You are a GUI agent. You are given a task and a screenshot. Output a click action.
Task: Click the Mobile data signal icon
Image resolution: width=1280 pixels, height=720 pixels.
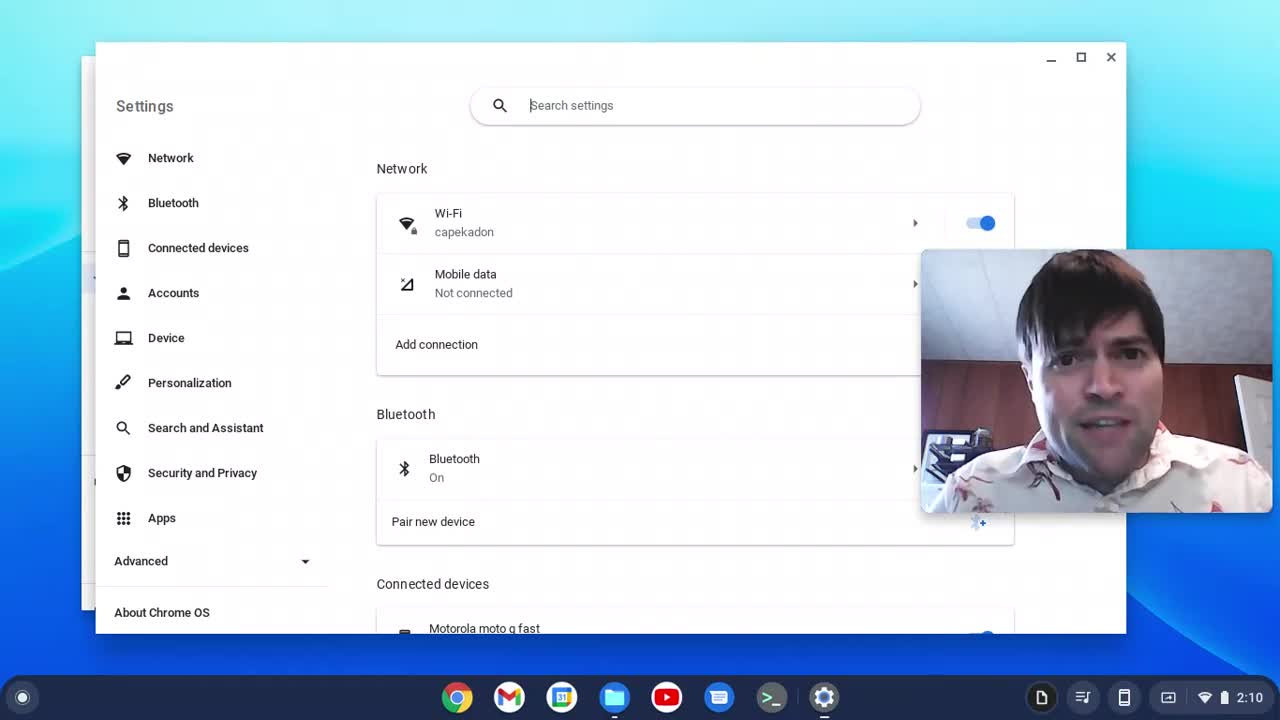coord(407,284)
